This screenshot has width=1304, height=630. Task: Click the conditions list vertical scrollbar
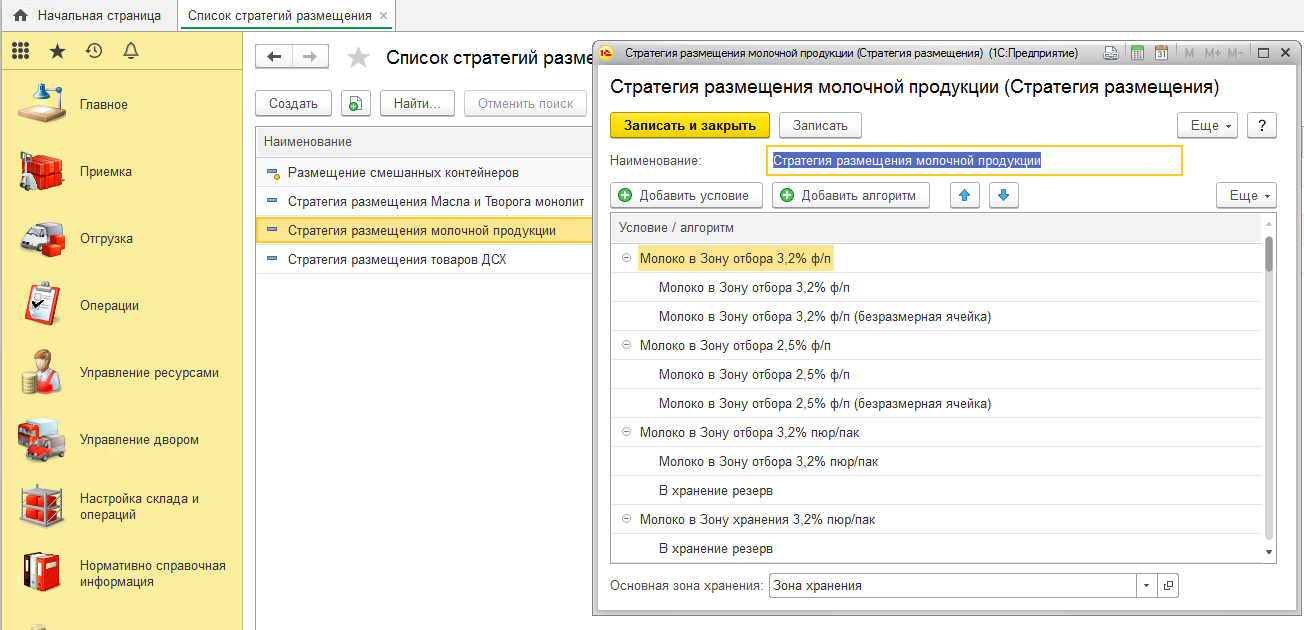1269,390
